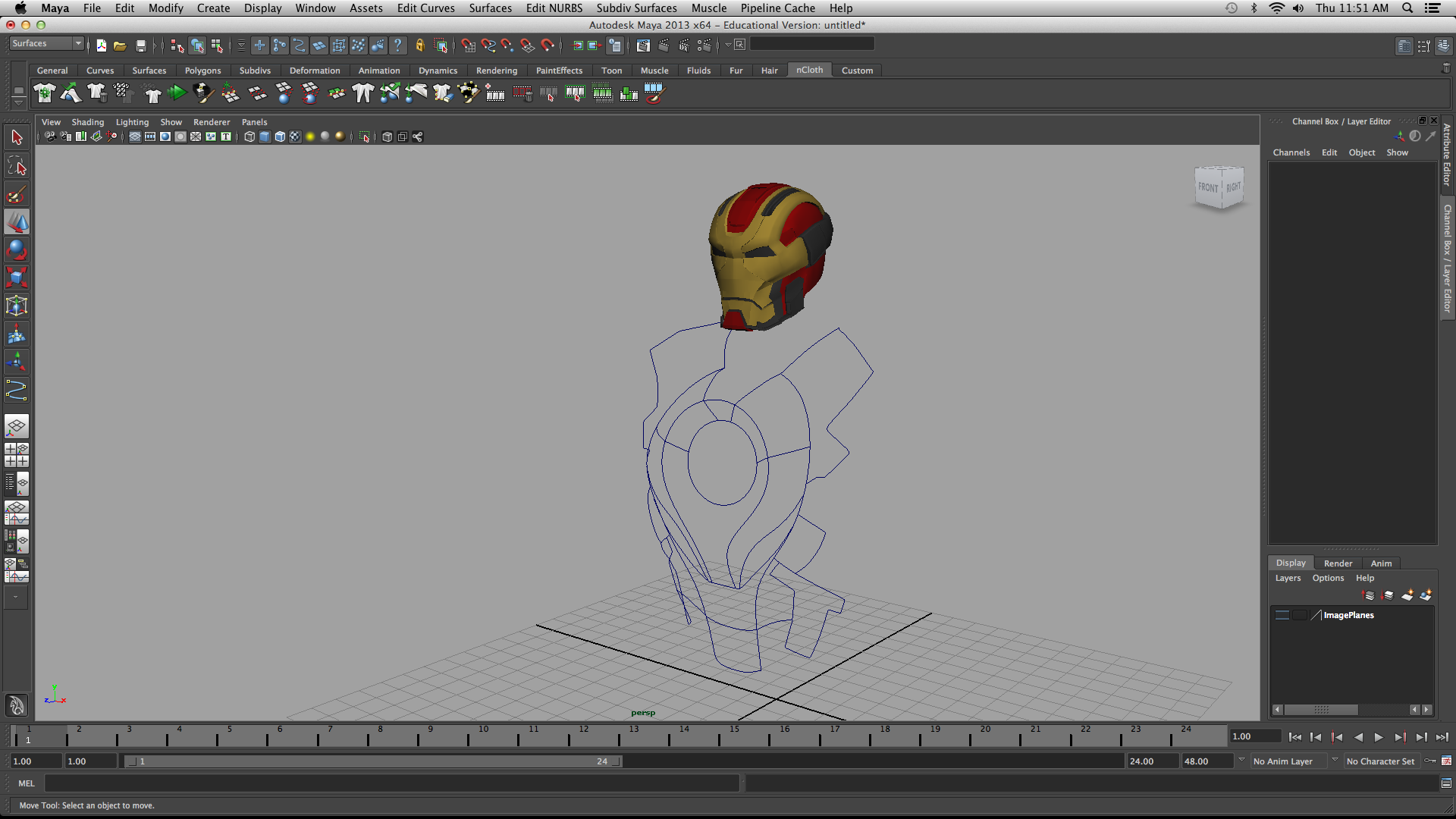Open the Surfaces menu set dropdown
The image size is (1456, 819).
(45, 44)
